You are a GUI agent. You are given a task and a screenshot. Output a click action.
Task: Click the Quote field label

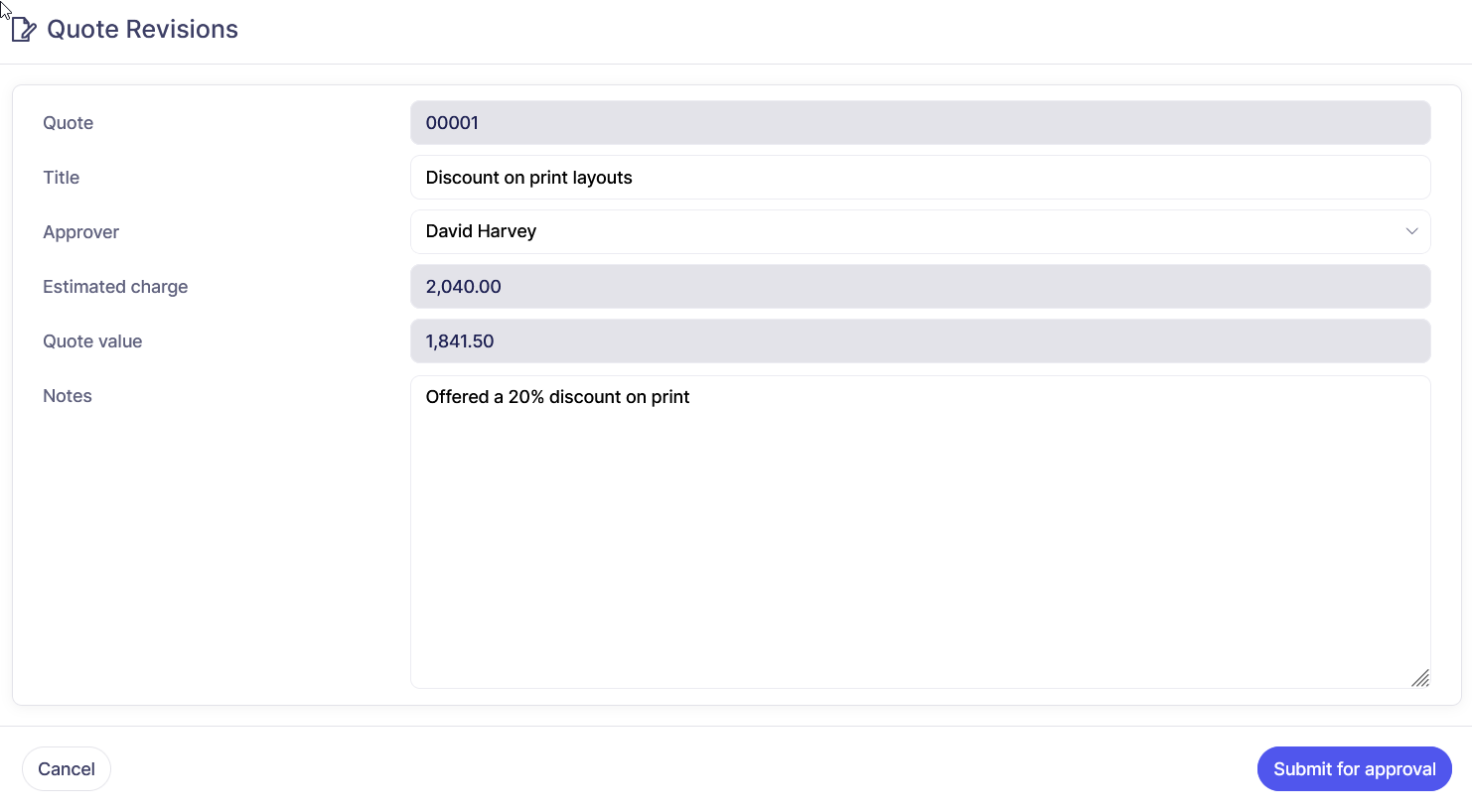click(x=68, y=123)
